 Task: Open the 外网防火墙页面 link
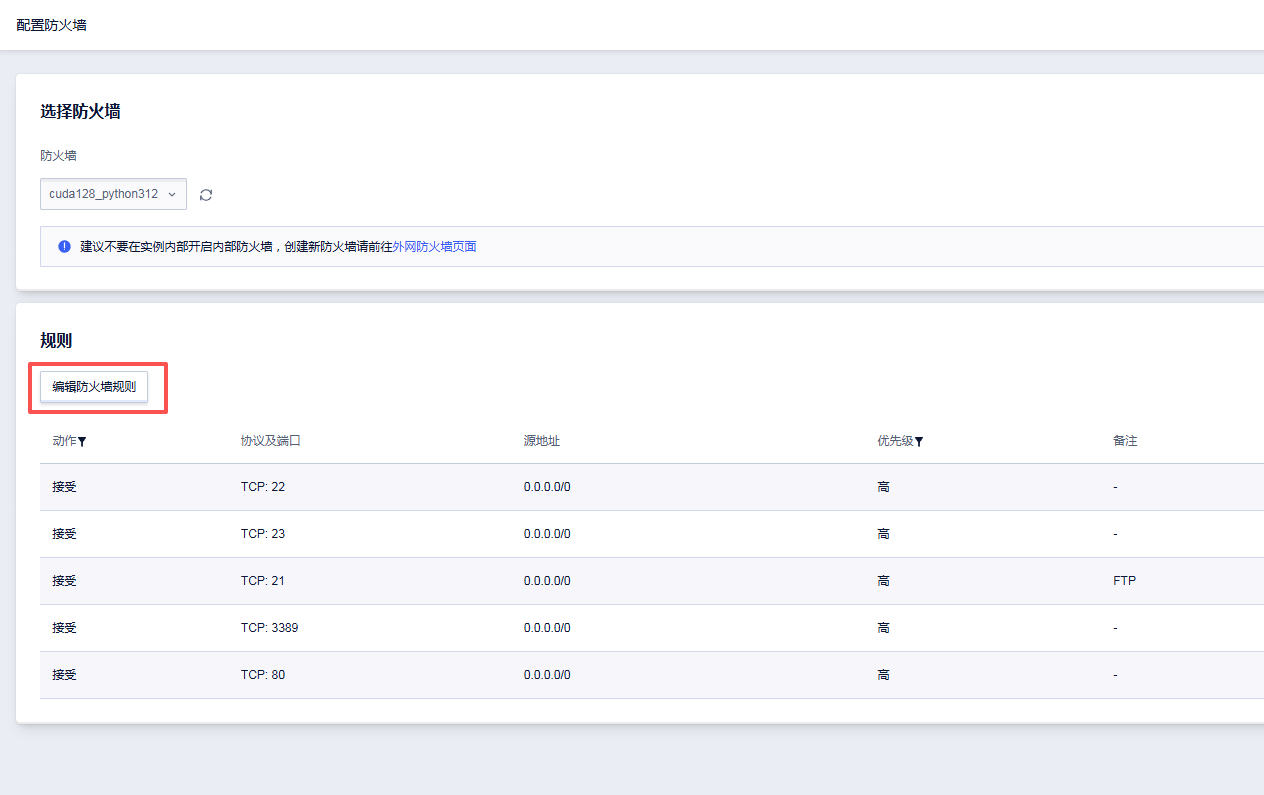click(434, 246)
